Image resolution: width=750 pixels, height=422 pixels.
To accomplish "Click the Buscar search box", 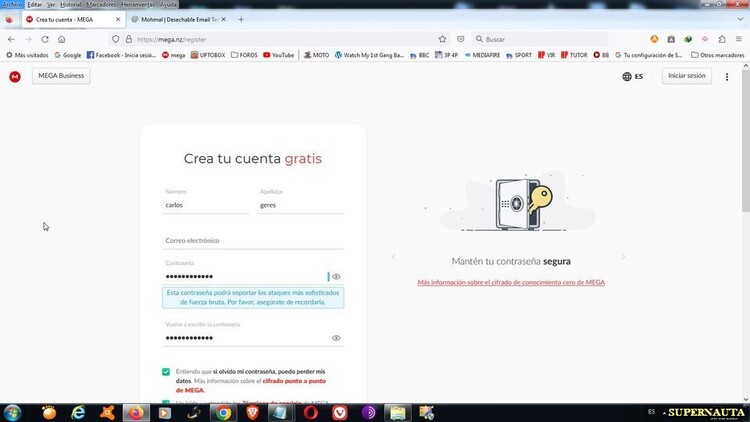I will coord(540,39).
